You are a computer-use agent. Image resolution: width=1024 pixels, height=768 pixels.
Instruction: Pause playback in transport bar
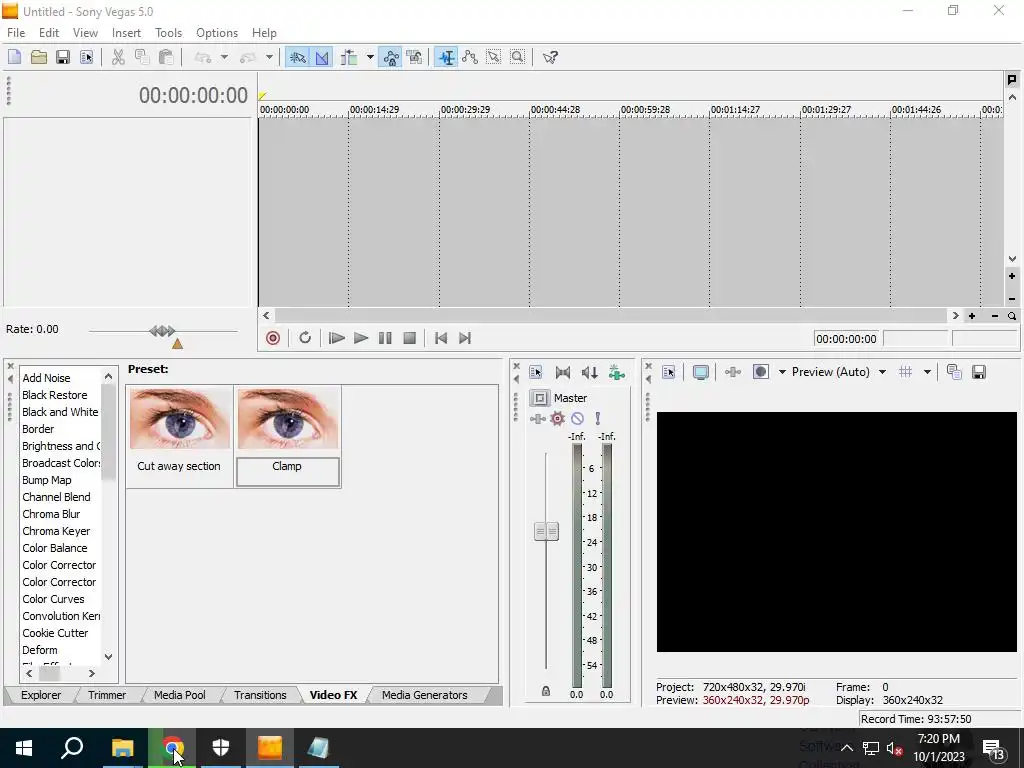point(385,338)
